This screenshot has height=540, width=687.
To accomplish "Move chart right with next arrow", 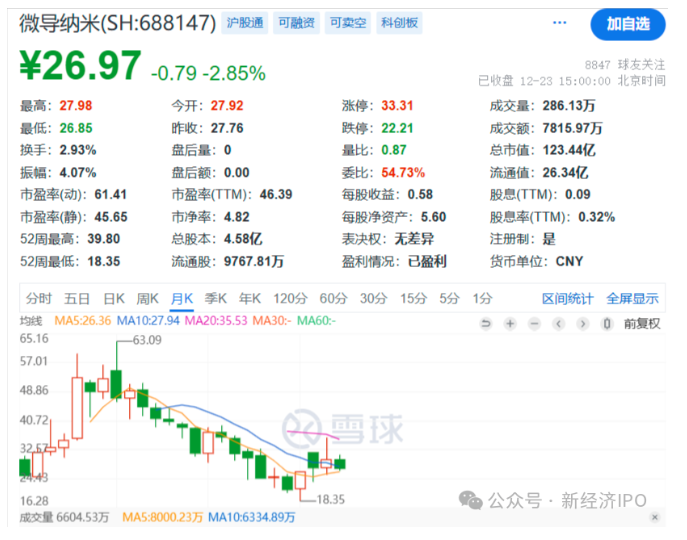I will pyautogui.click(x=583, y=324).
